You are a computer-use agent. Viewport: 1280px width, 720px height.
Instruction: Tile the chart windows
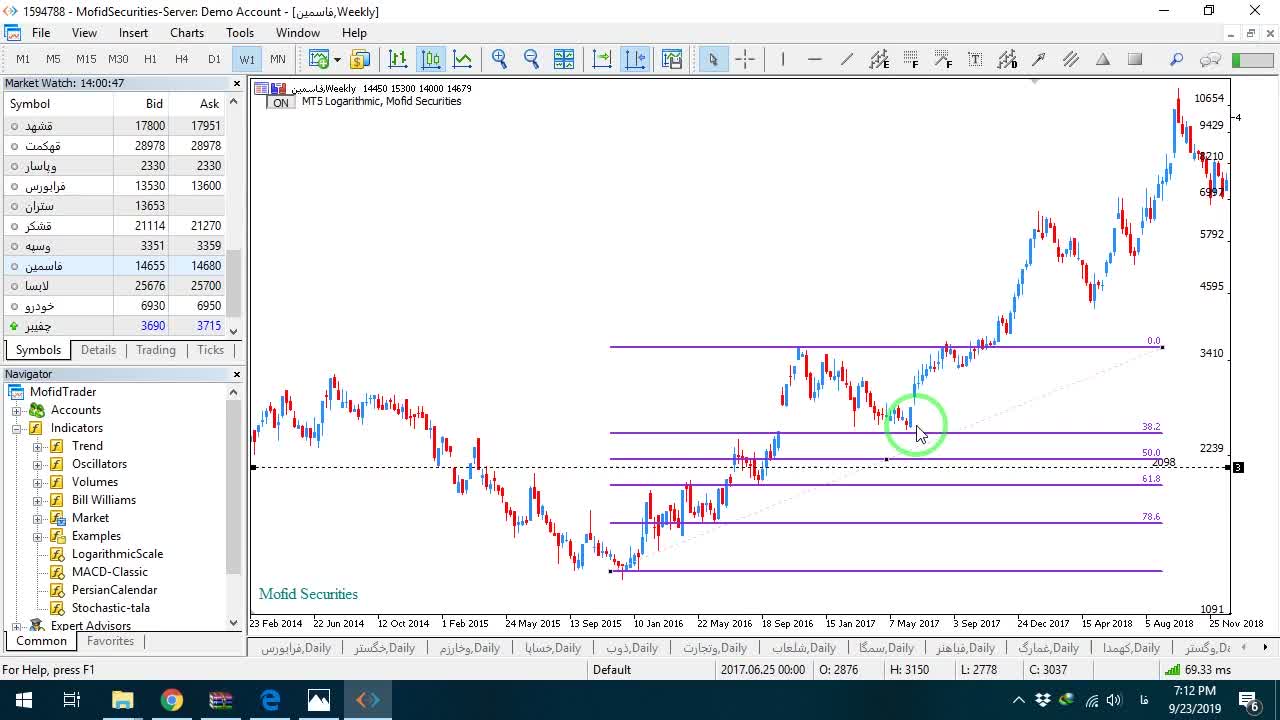point(564,59)
